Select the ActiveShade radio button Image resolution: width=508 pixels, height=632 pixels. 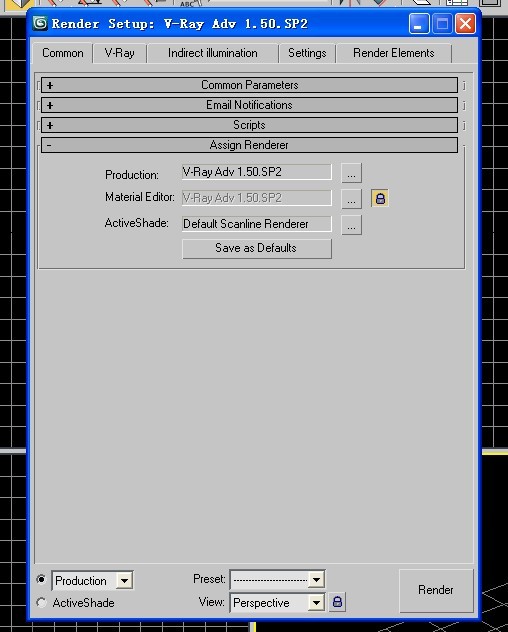(x=41, y=603)
